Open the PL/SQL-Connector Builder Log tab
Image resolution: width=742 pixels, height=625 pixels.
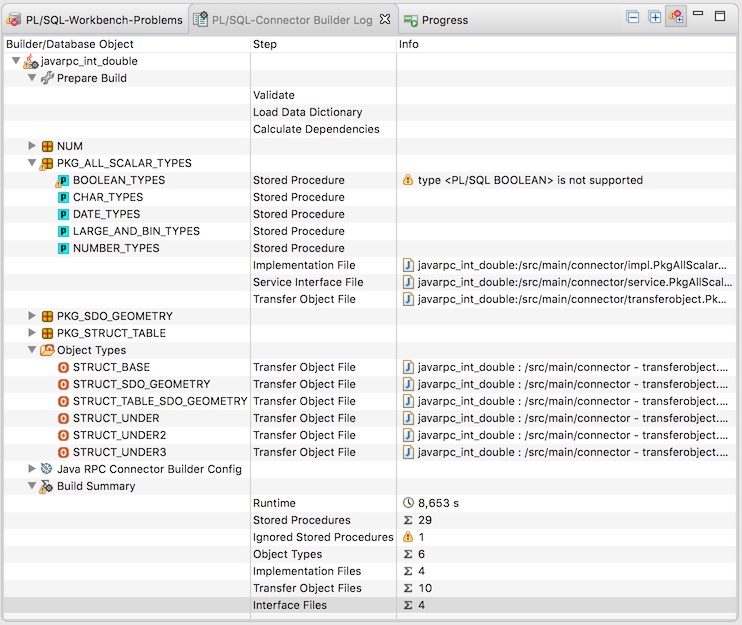(x=292, y=20)
